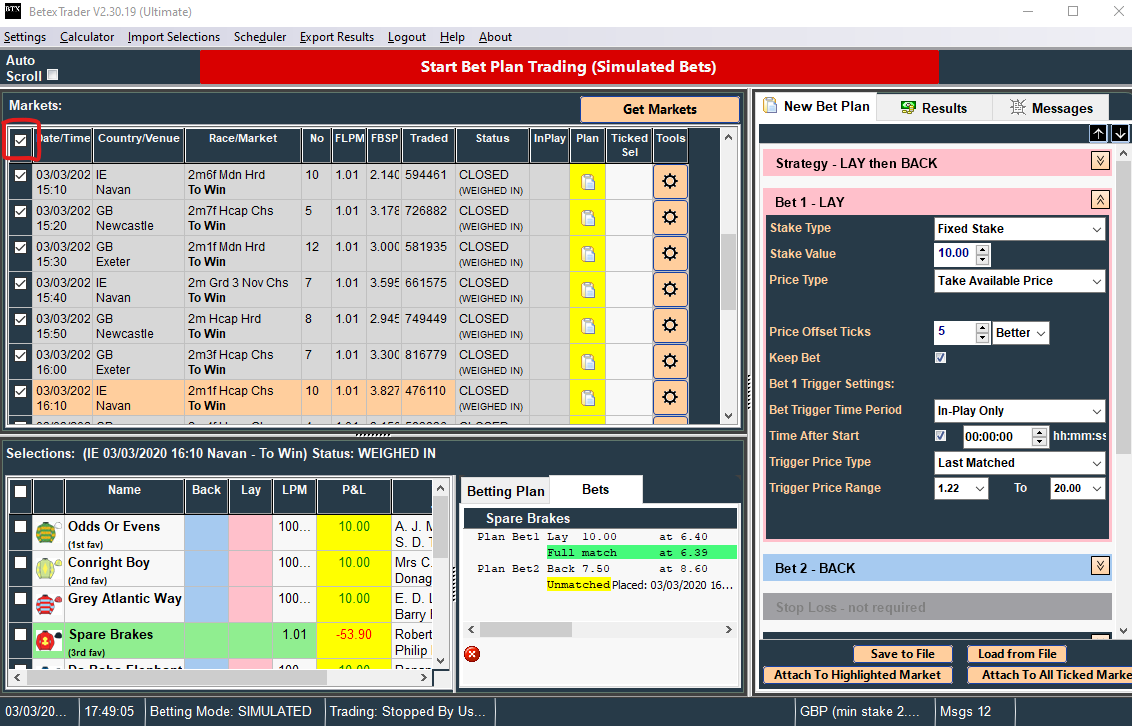The image size is (1132, 726).
Task: Click down arrow icon above Strategy panel
Action: pyautogui.click(x=1120, y=133)
